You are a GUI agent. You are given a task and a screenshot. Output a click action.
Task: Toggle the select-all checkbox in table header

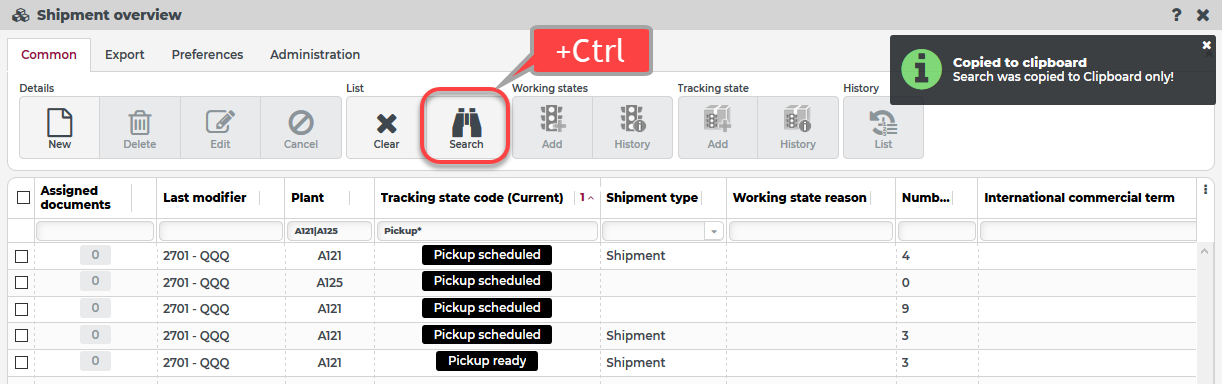point(23,197)
